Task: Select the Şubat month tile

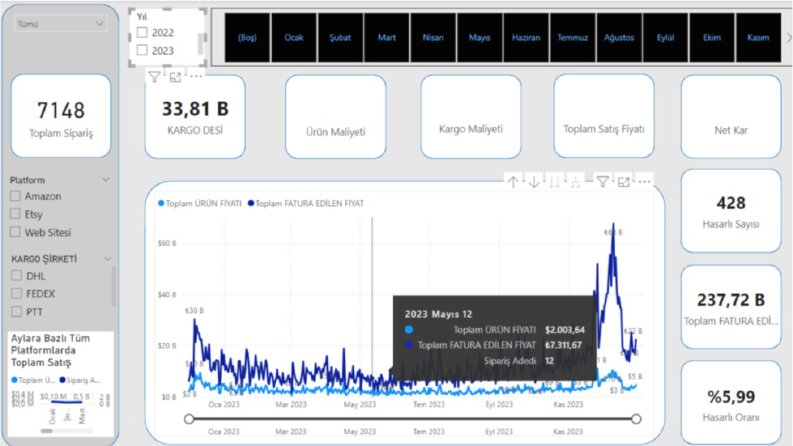Action: [340, 37]
